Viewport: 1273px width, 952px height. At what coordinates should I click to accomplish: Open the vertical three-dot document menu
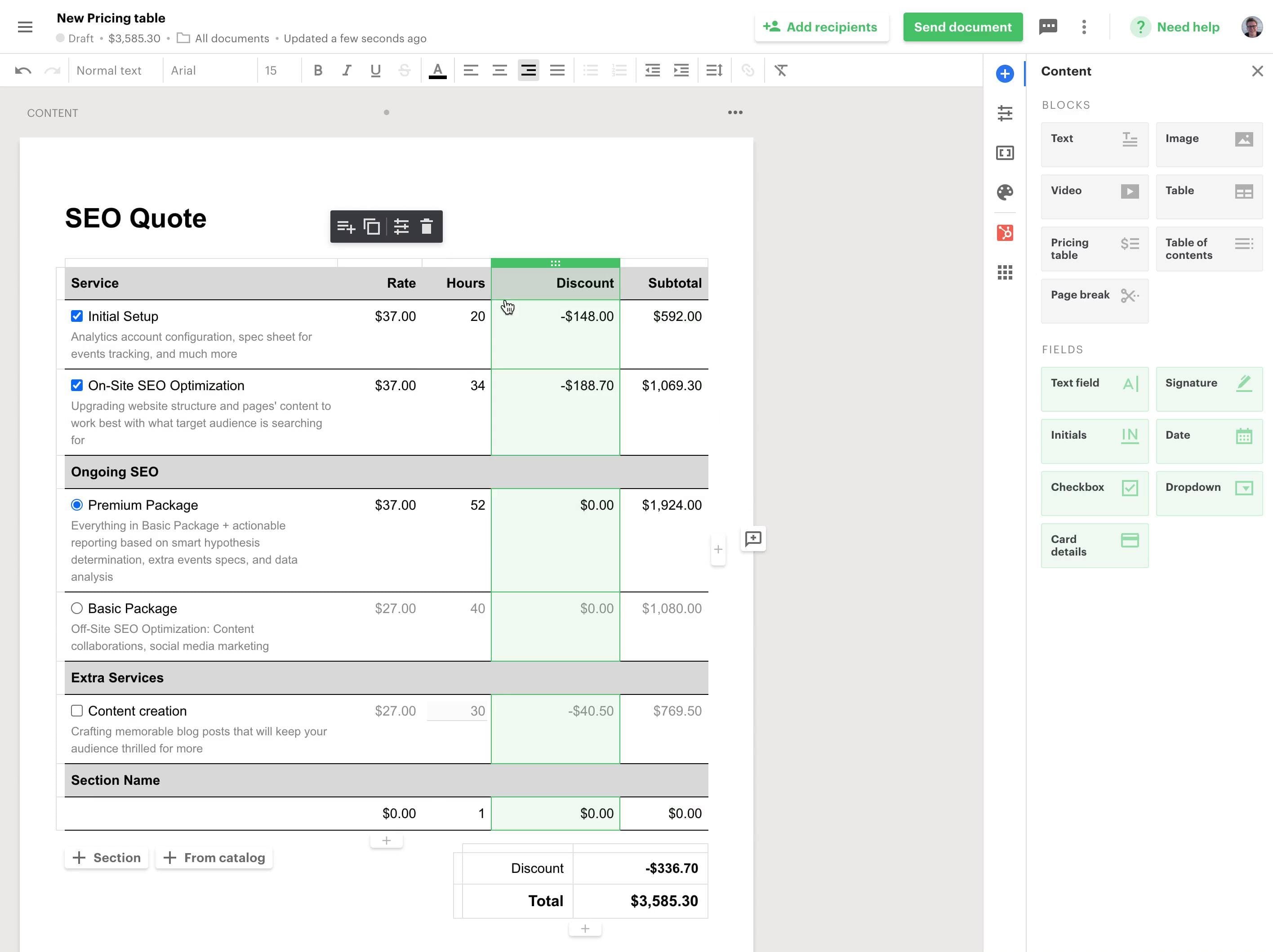[1084, 27]
